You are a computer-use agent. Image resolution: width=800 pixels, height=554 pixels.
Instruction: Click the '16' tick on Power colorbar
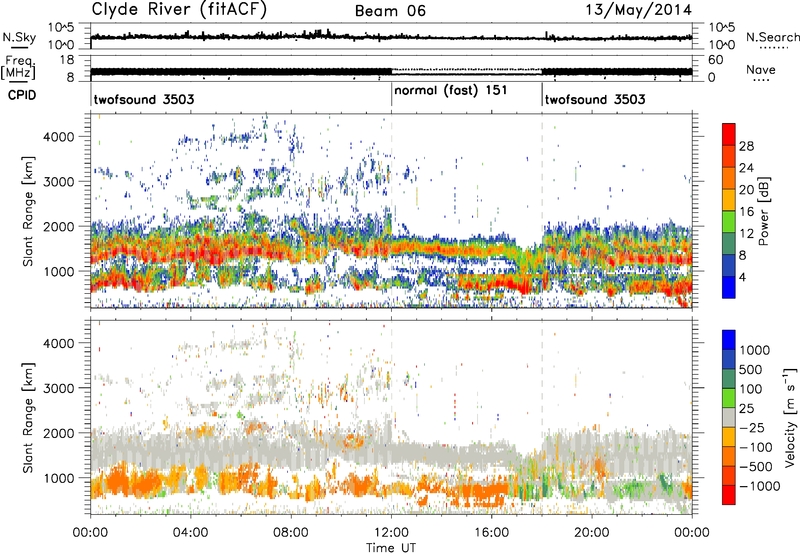pyautogui.click(x=746, y=212)
